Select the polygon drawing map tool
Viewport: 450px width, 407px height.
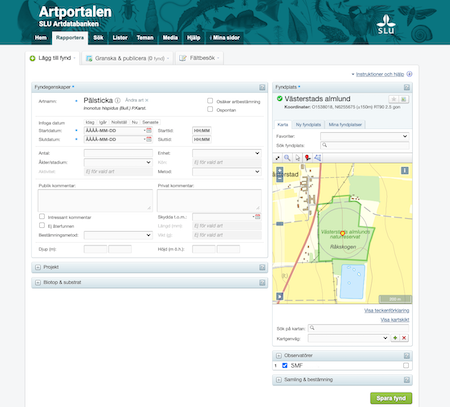pyautogui.click(x=318, y=158)
